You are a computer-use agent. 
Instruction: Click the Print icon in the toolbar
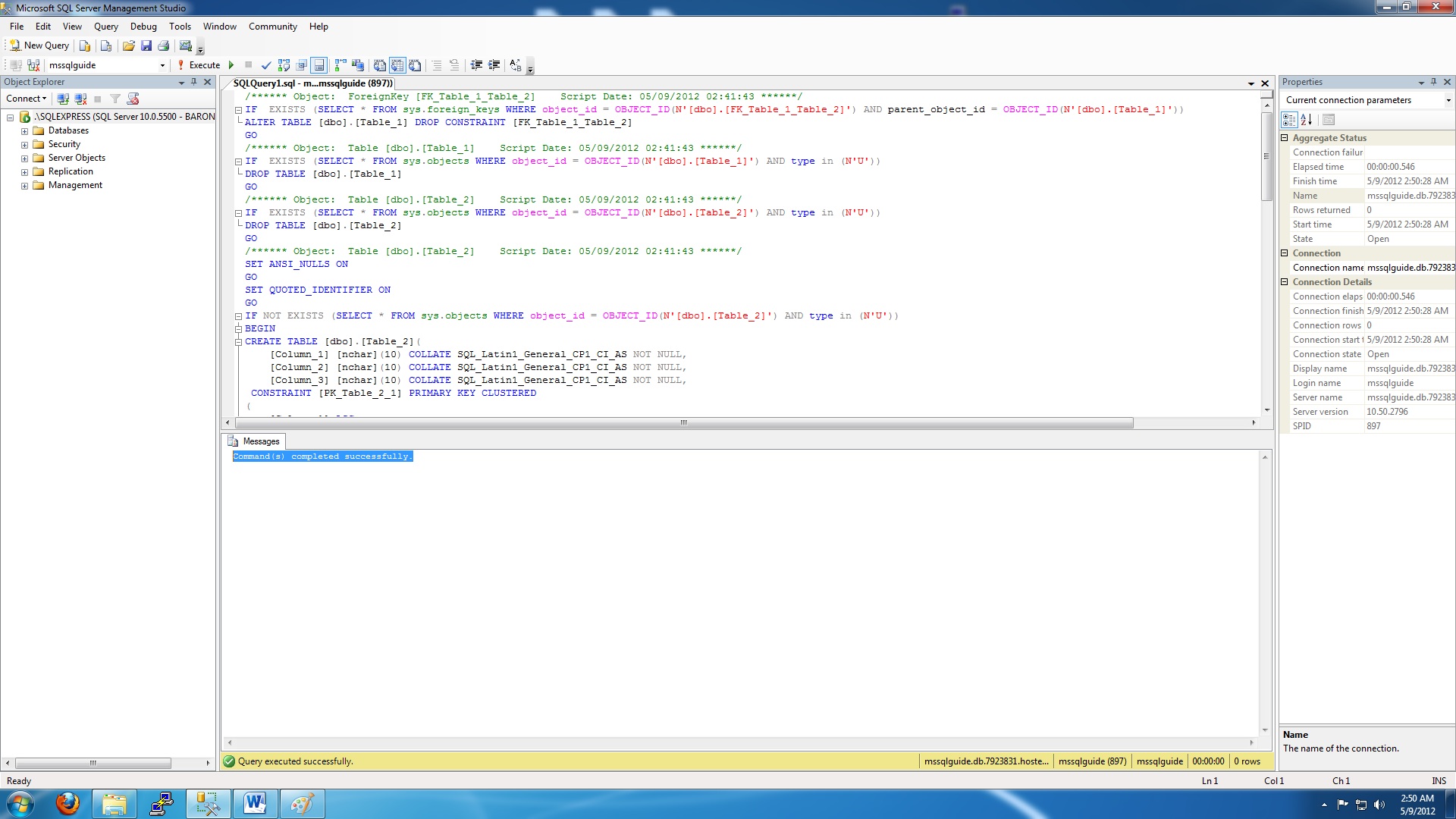click(x=163, y=45)
